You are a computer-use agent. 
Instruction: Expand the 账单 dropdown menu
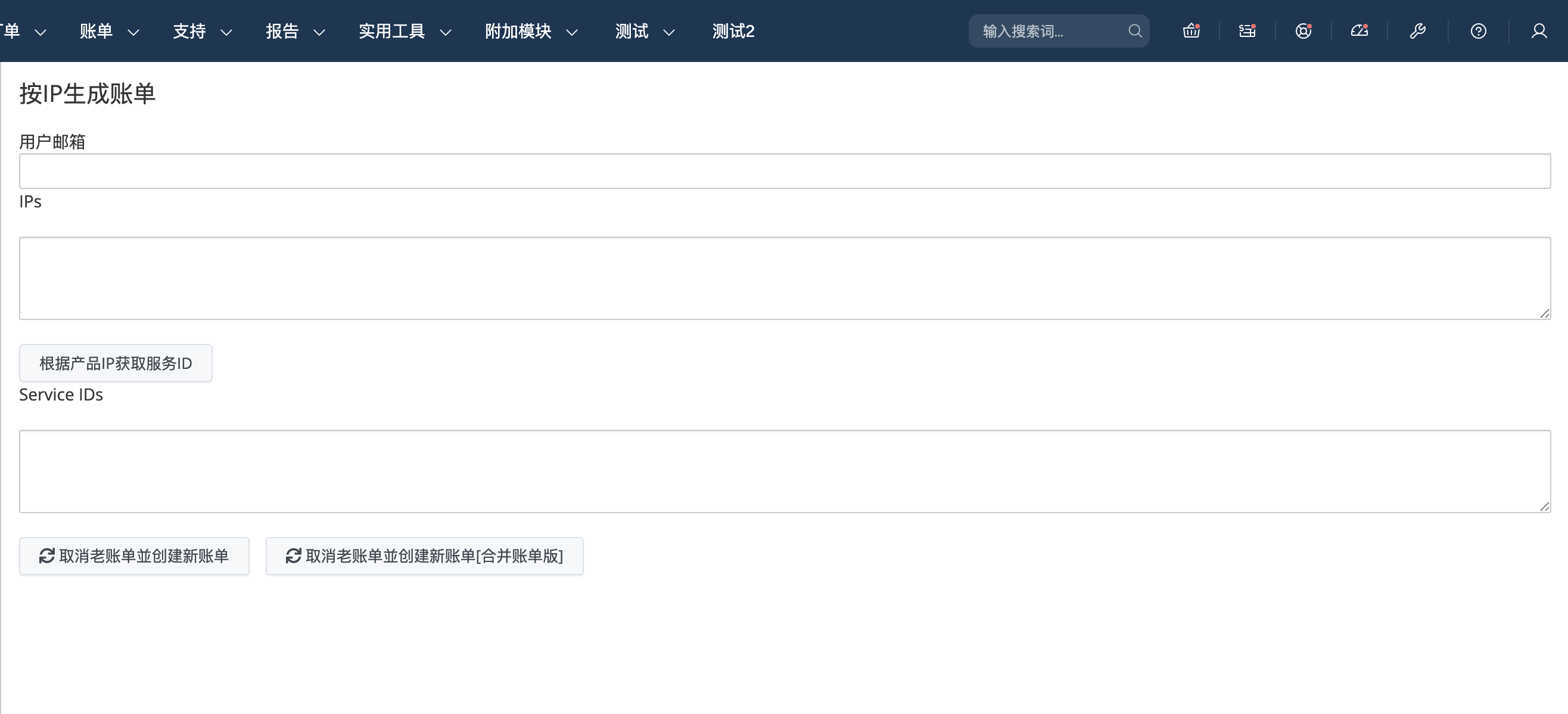click(x=109, y=31)
